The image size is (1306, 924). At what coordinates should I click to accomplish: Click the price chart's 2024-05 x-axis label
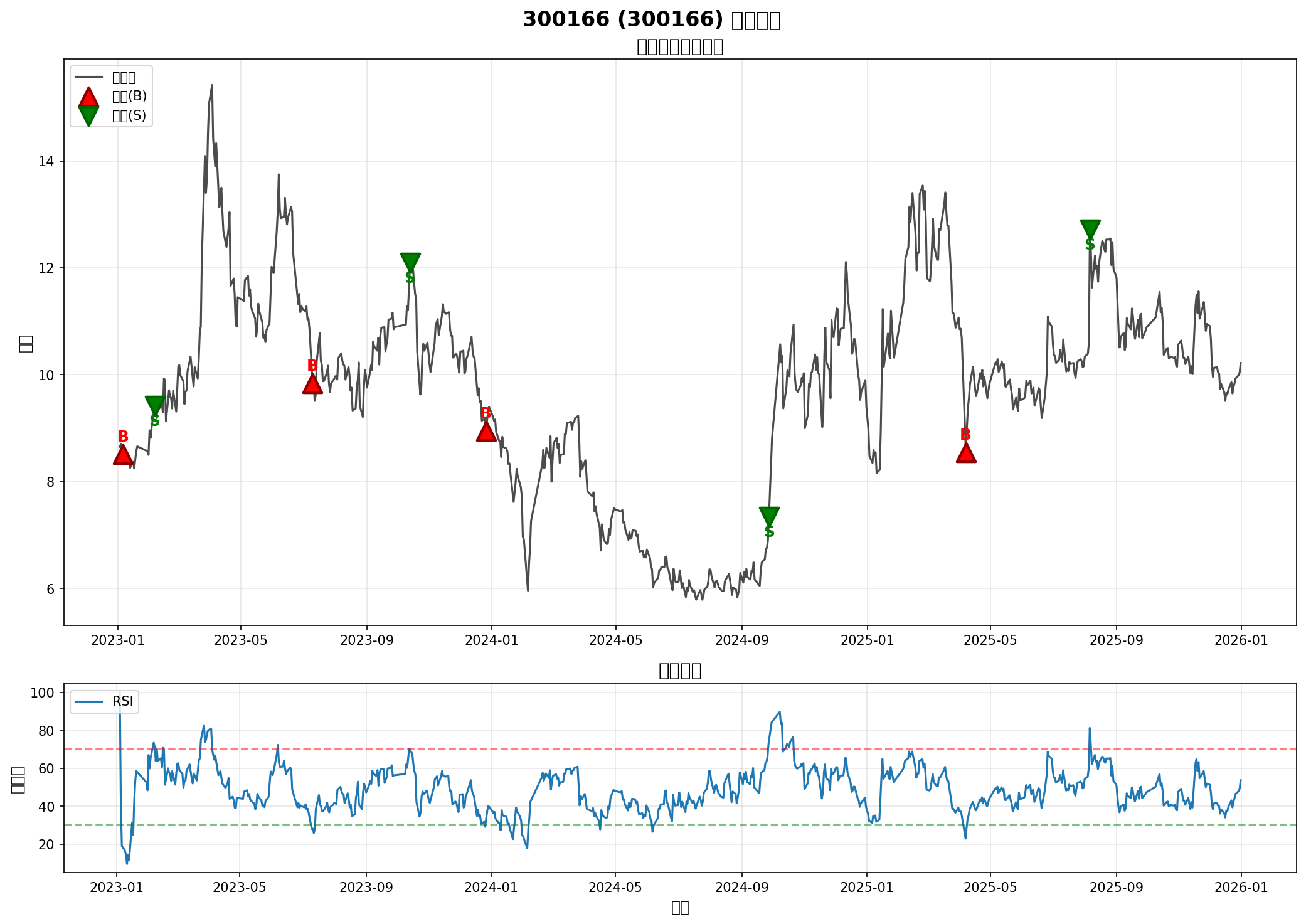pos(616,640)
